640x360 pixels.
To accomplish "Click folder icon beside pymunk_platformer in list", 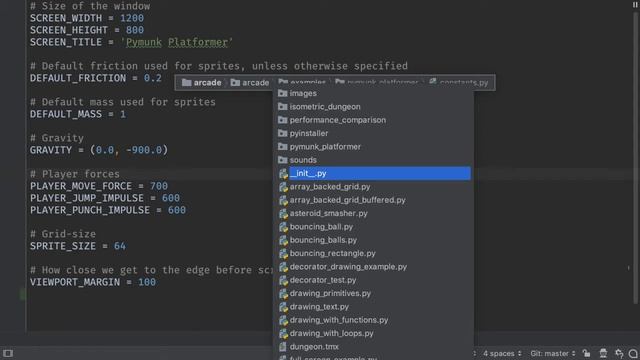I will (x=282, y=147).
